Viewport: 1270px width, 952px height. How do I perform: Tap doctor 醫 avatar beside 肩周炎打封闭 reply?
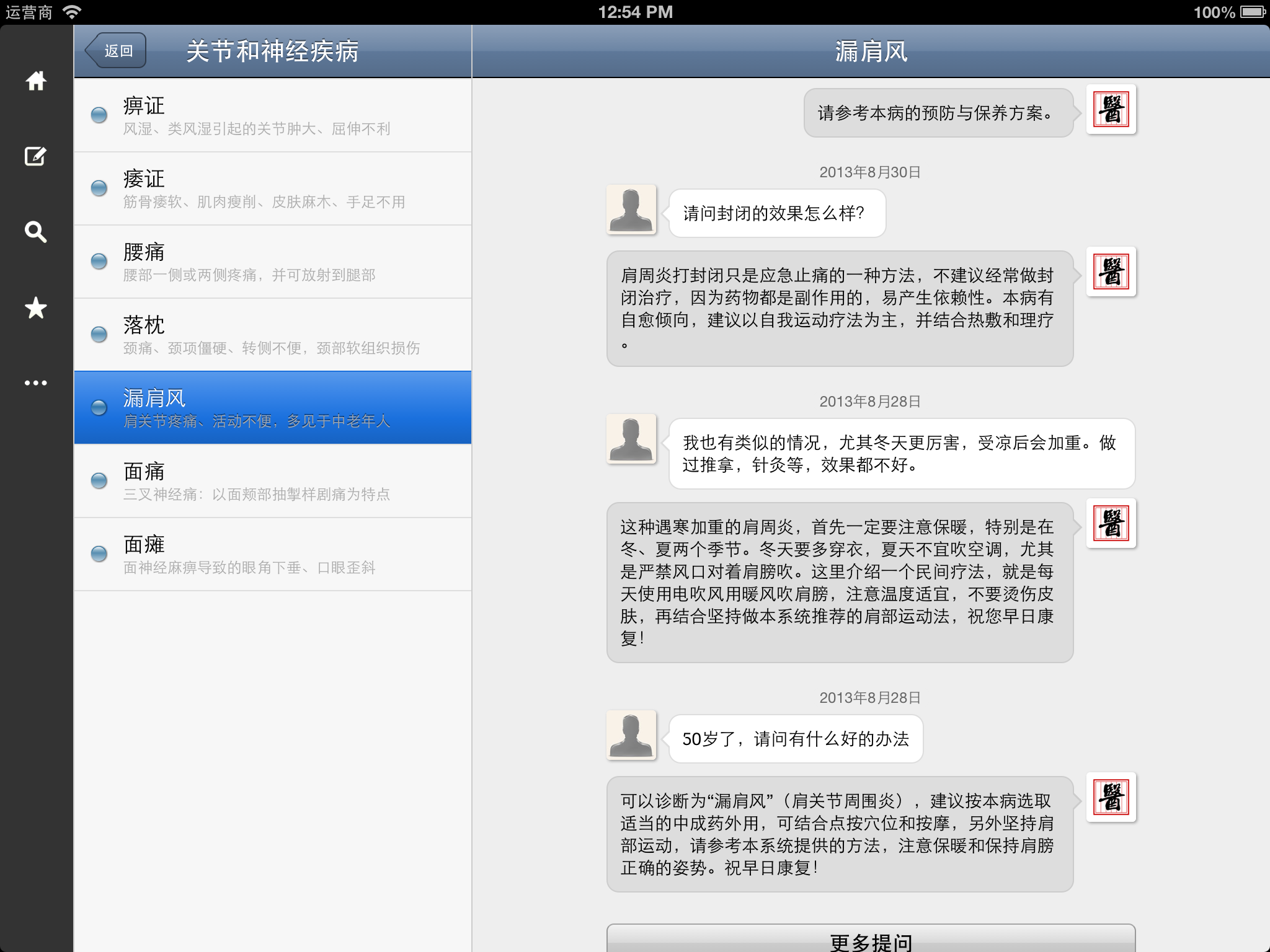tap(1111, 271)
